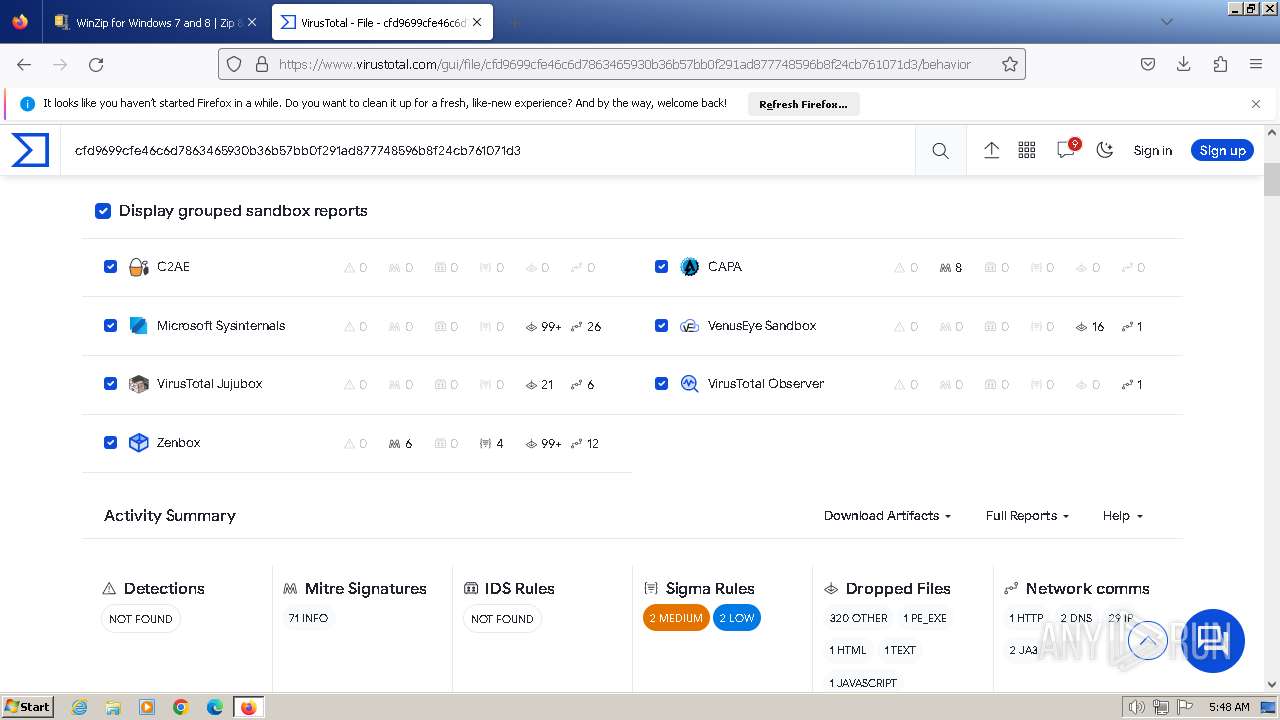Click the C2AE sandbox icon
This screenshot has height=720, width=1280.
pyautogui.click(x=139, y=267)
